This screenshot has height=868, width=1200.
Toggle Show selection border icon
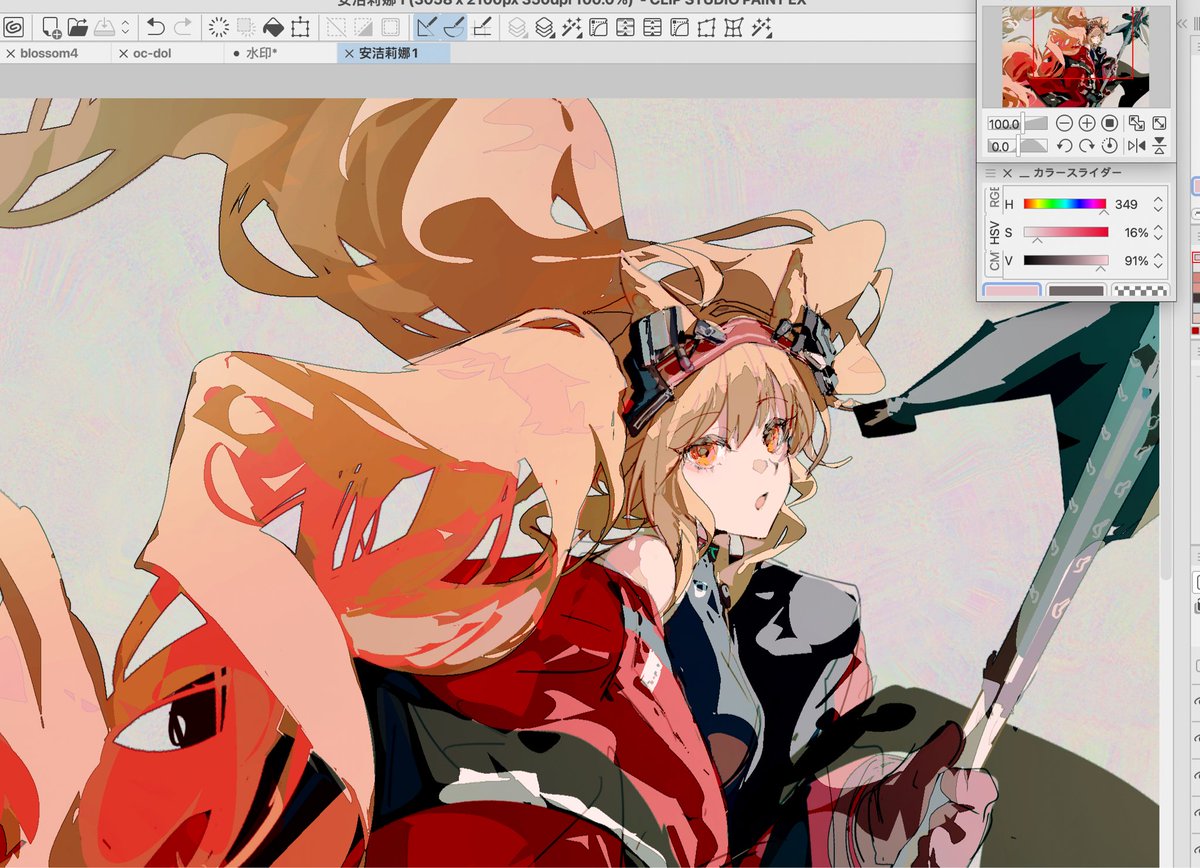(x=391, y=27)
